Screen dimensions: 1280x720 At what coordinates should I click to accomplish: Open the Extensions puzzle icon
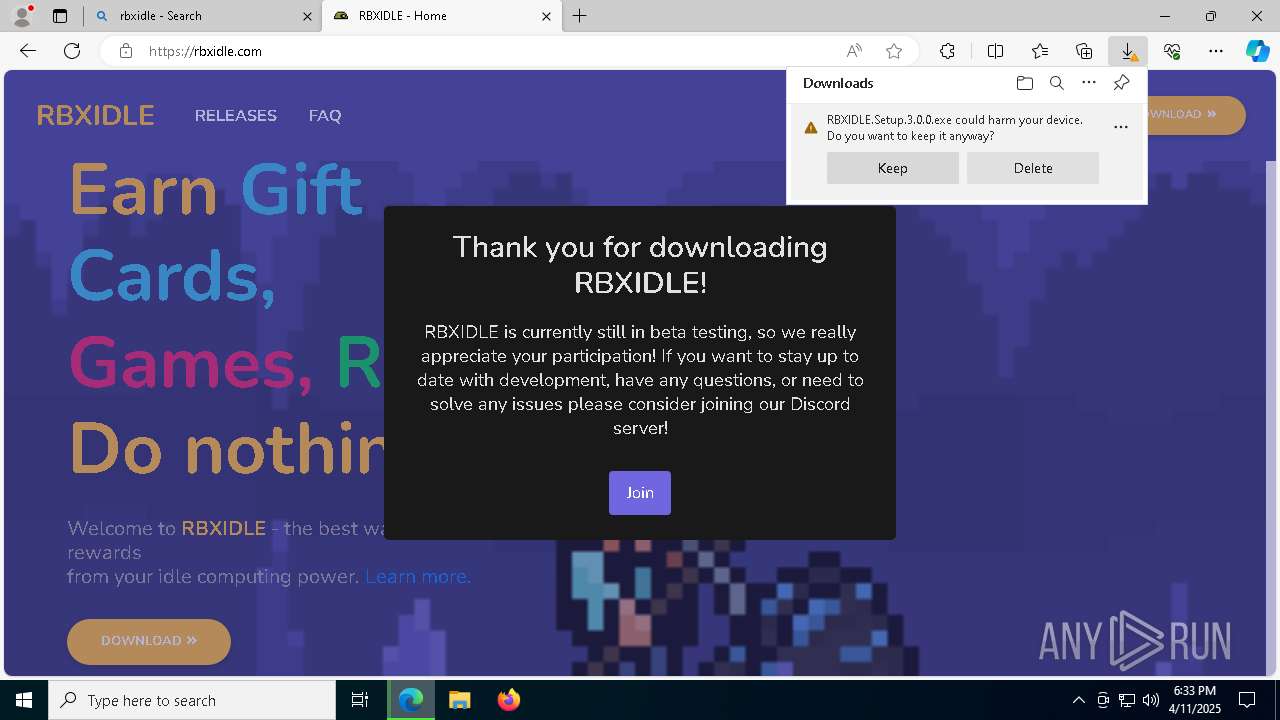coord(947,51)
